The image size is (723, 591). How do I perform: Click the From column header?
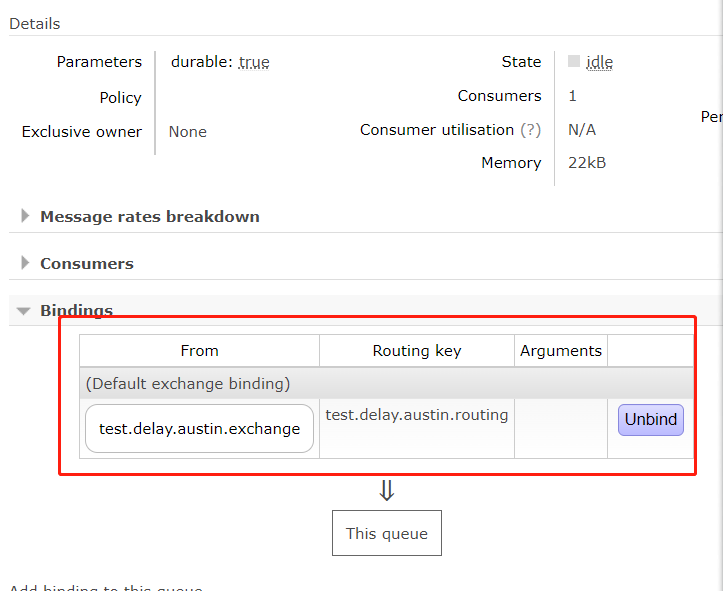pyautogui.click(x=199, y=351)
